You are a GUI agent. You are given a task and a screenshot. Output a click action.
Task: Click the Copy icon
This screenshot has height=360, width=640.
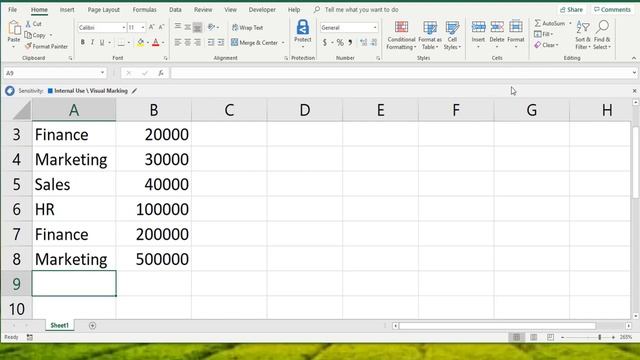click(x=28, y=36)
